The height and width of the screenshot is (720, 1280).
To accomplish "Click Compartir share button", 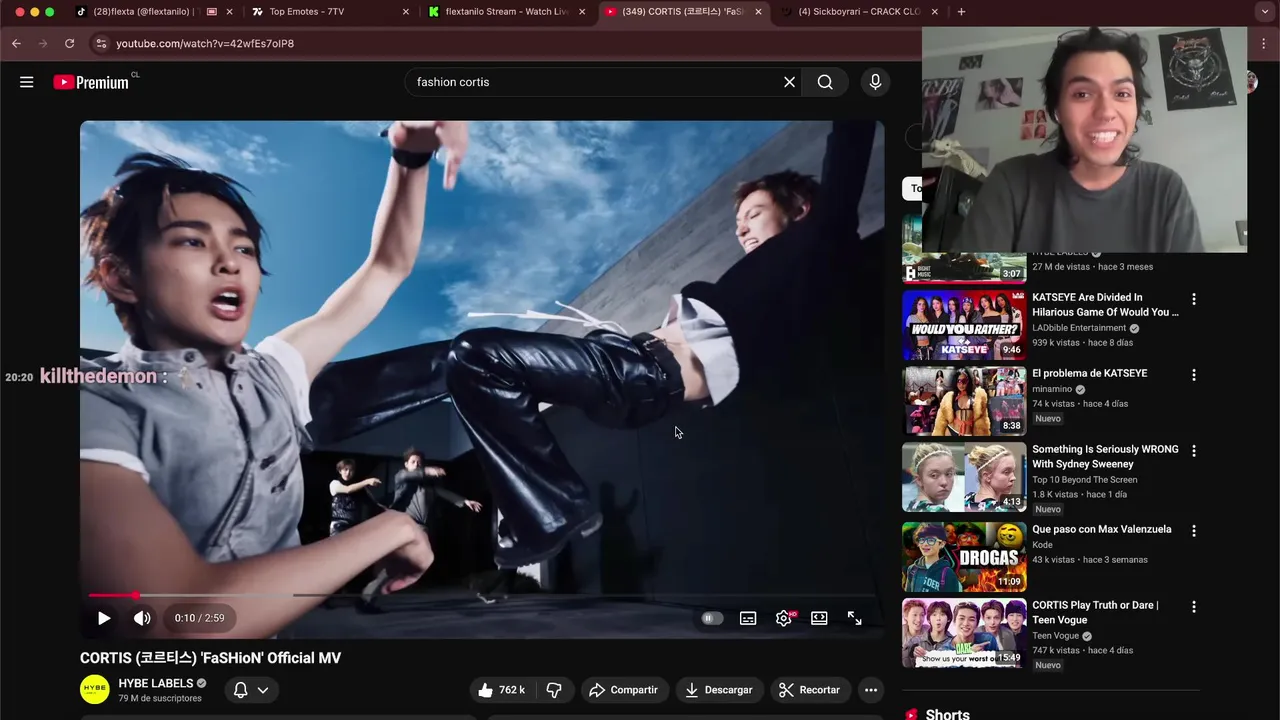I will tap(623, 690).
